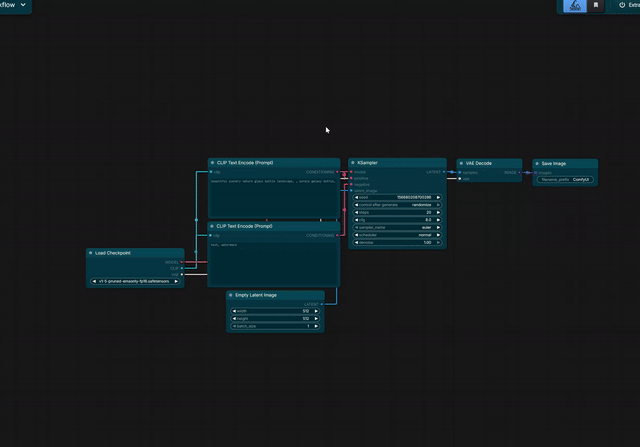Increase height with its right arrow
The image size is (640, 447).
(x=316, y=319)
